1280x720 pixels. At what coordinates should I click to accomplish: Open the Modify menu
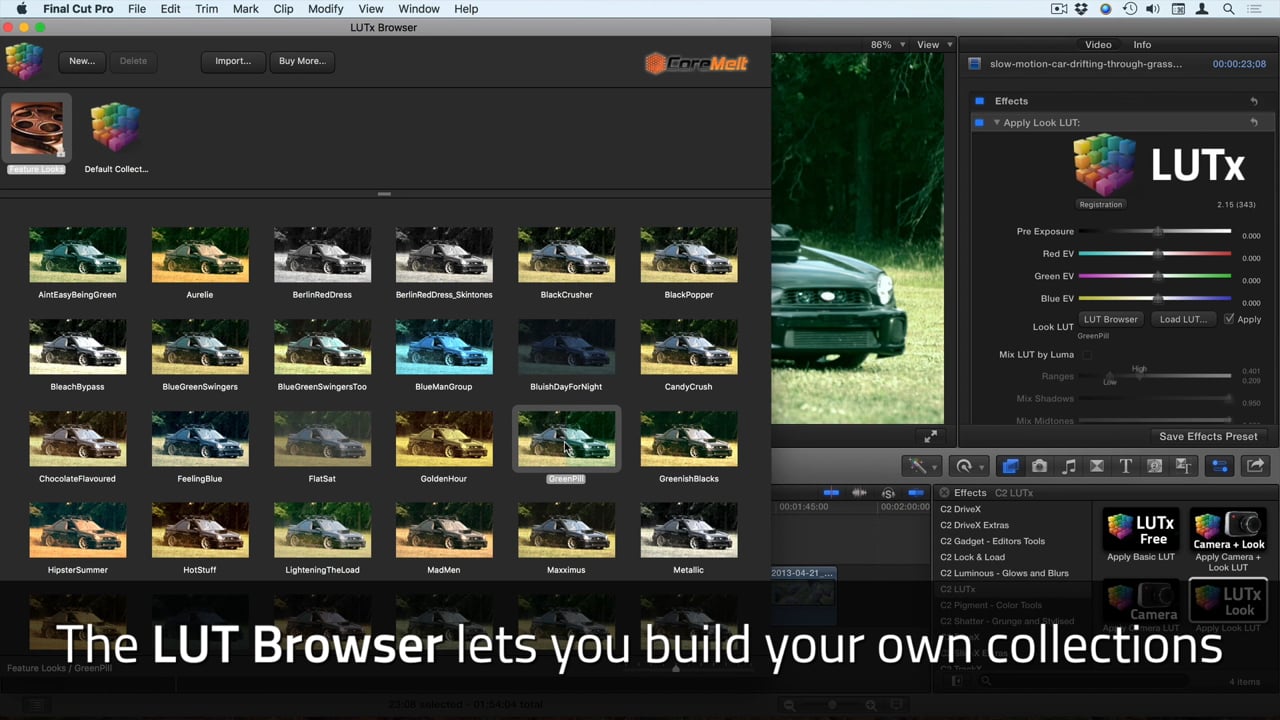326,9
